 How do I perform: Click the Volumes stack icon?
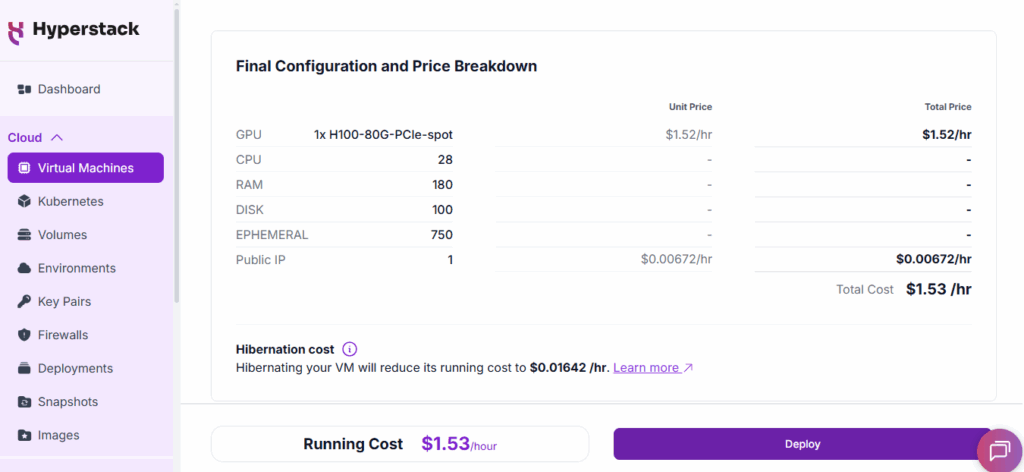pos(25,235)
